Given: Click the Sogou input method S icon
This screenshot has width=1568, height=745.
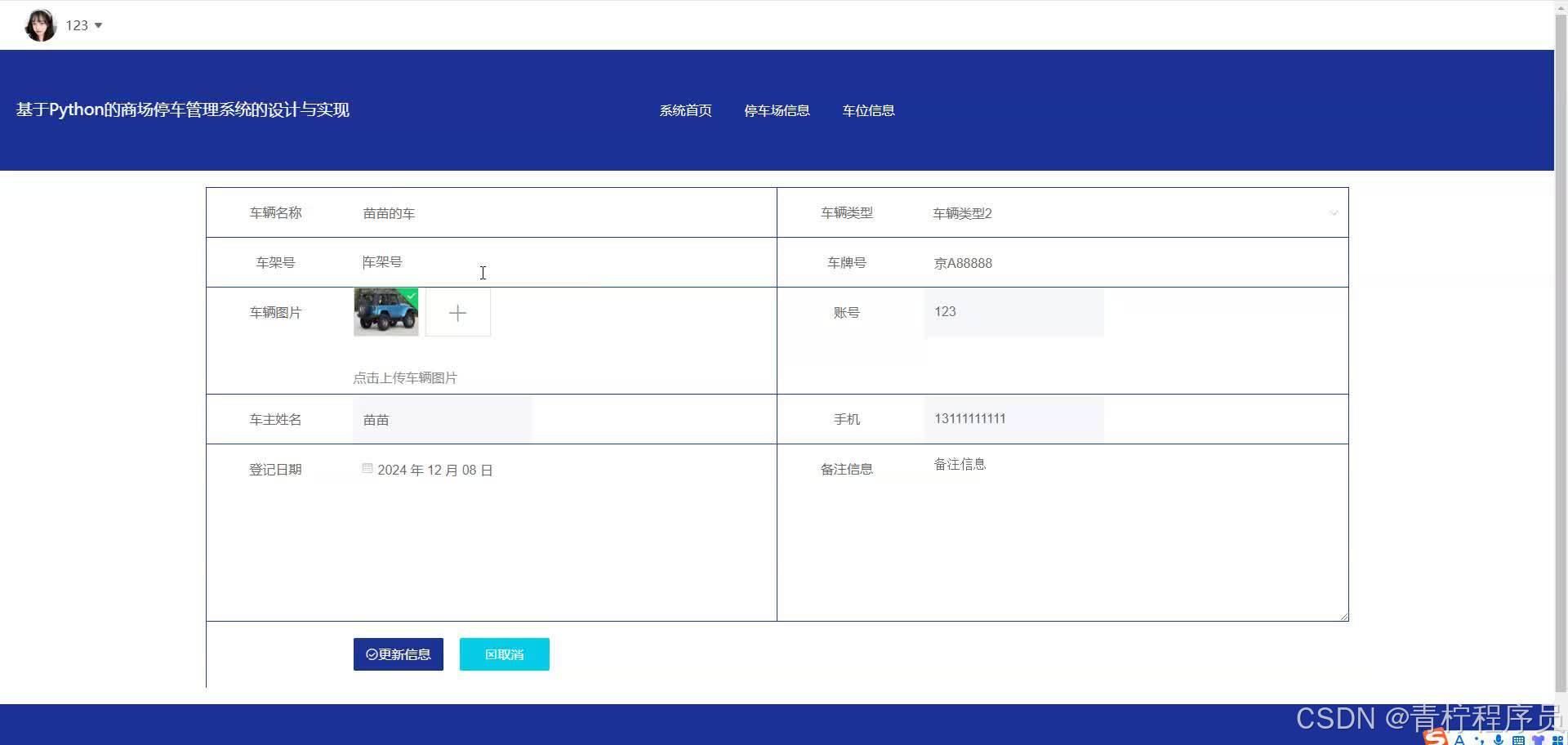Looking at the screenshot, I should (1436, 738).
